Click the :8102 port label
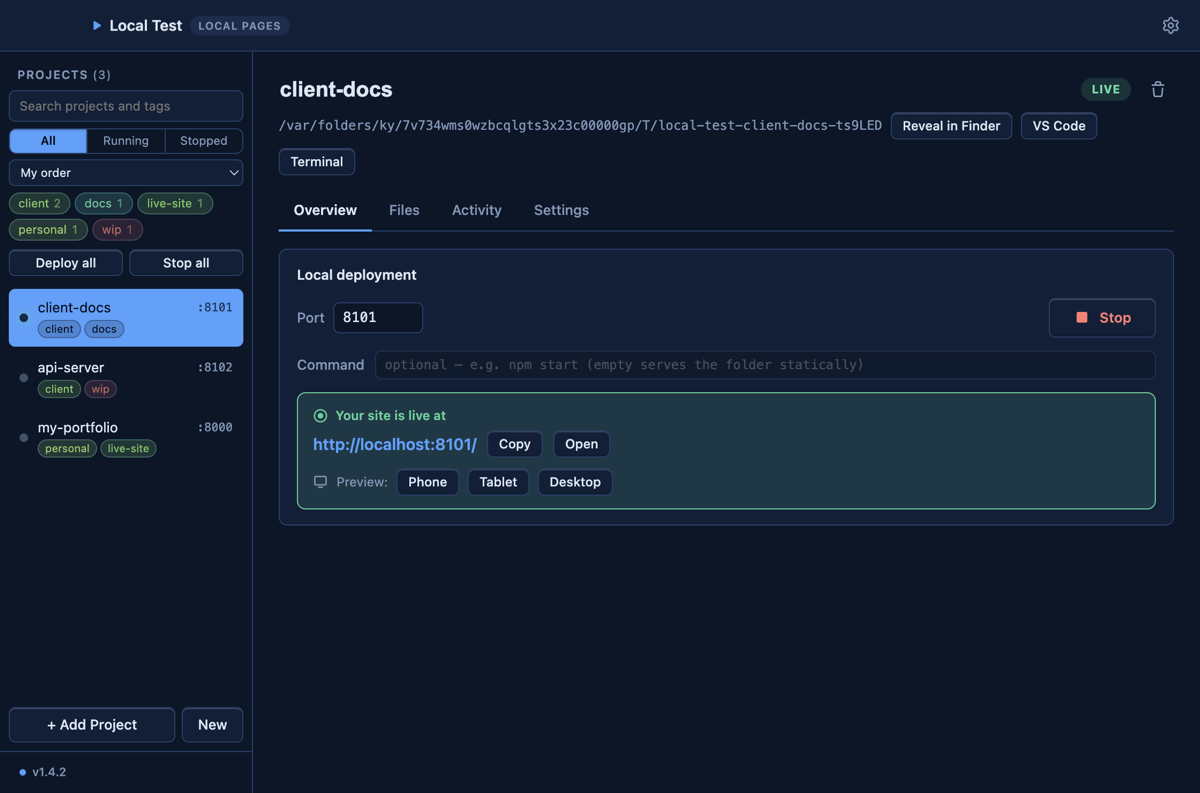Viewport: 1200px width, 793px height. coord(215,367)
